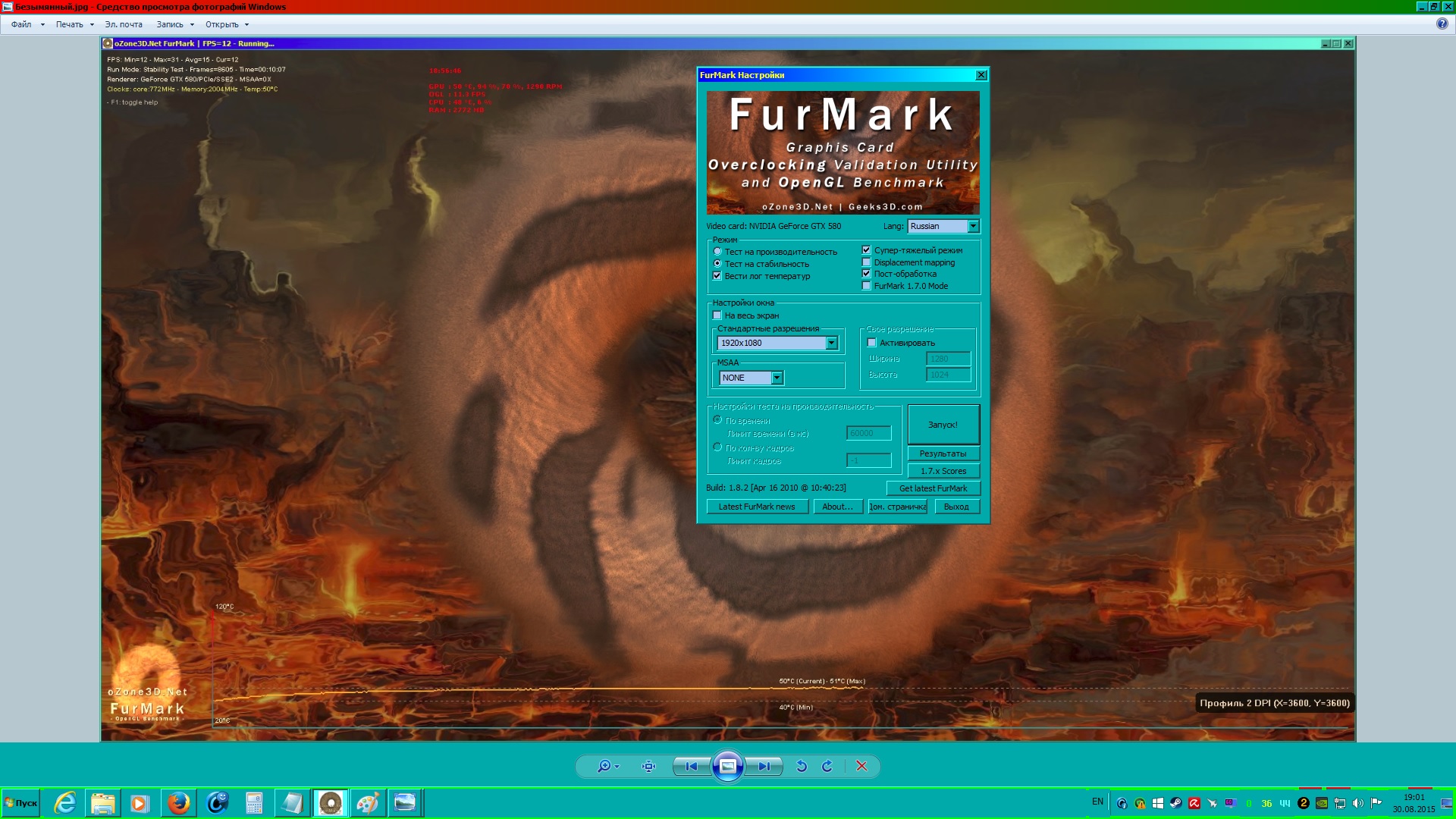This screenshot has height=819, width=1456.
Task: Delete the photo with the red X
Action: tap(861, 767)
